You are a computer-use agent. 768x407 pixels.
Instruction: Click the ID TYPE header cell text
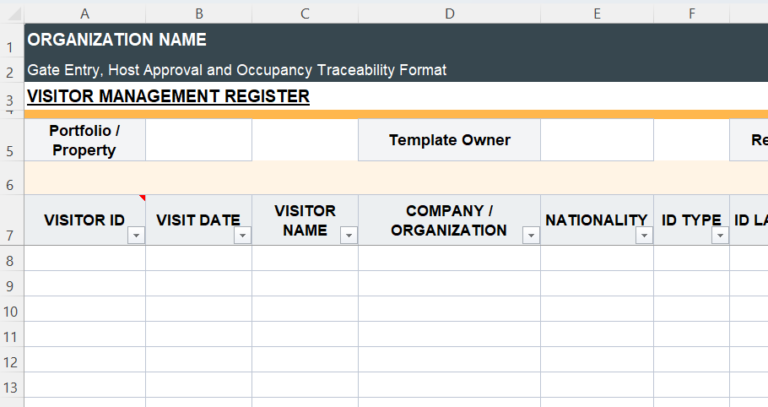[691, 220]
